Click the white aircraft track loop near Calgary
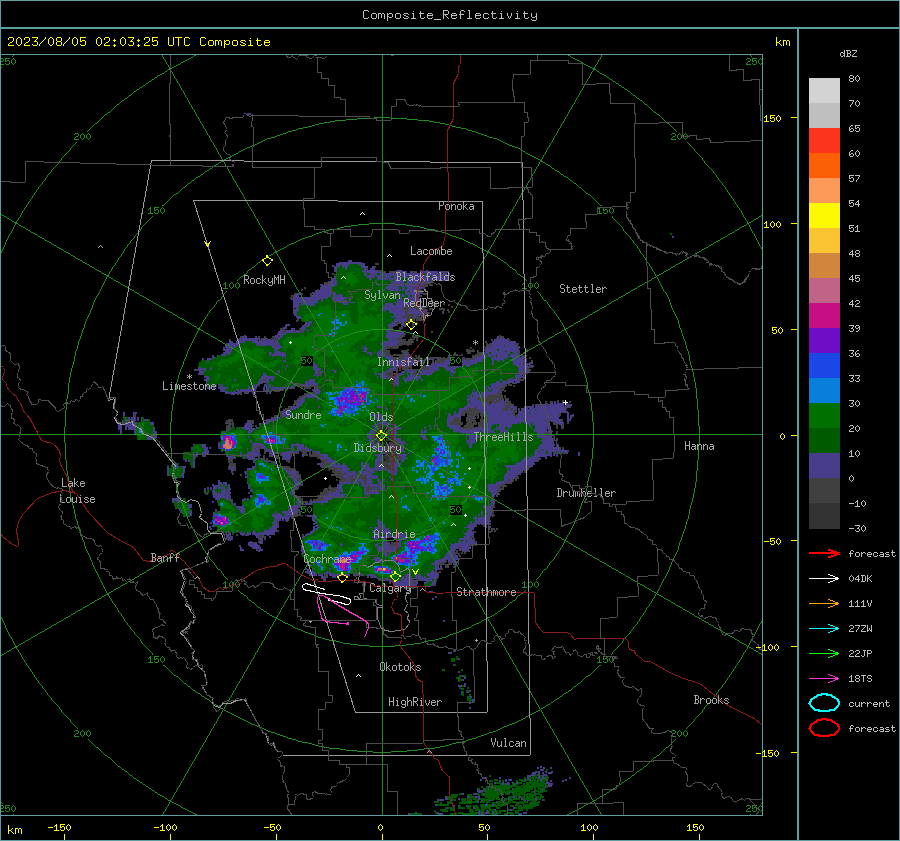The image size is (900, 841). point(326,594)
